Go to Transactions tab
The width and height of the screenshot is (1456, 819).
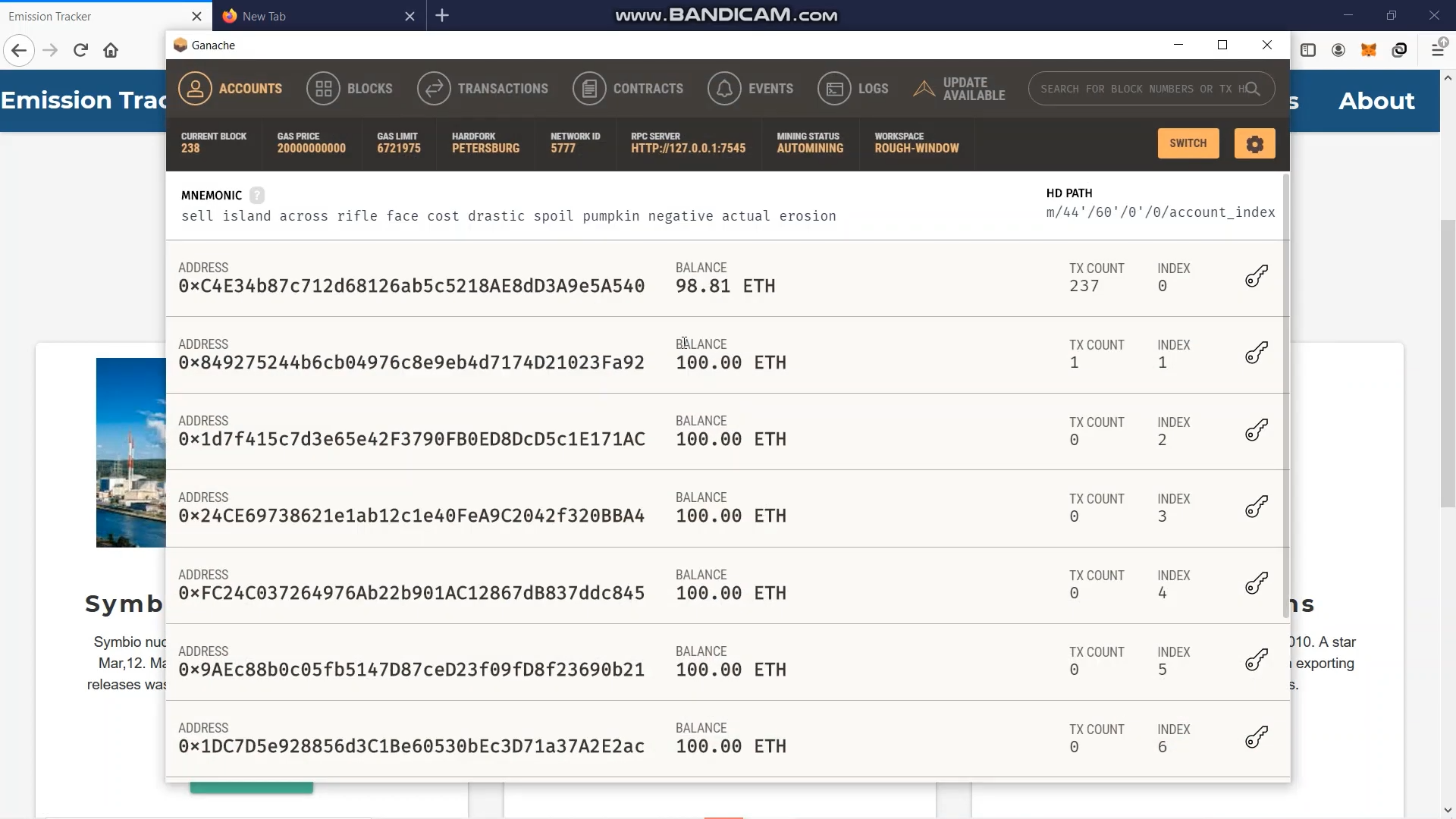point(502,89)
